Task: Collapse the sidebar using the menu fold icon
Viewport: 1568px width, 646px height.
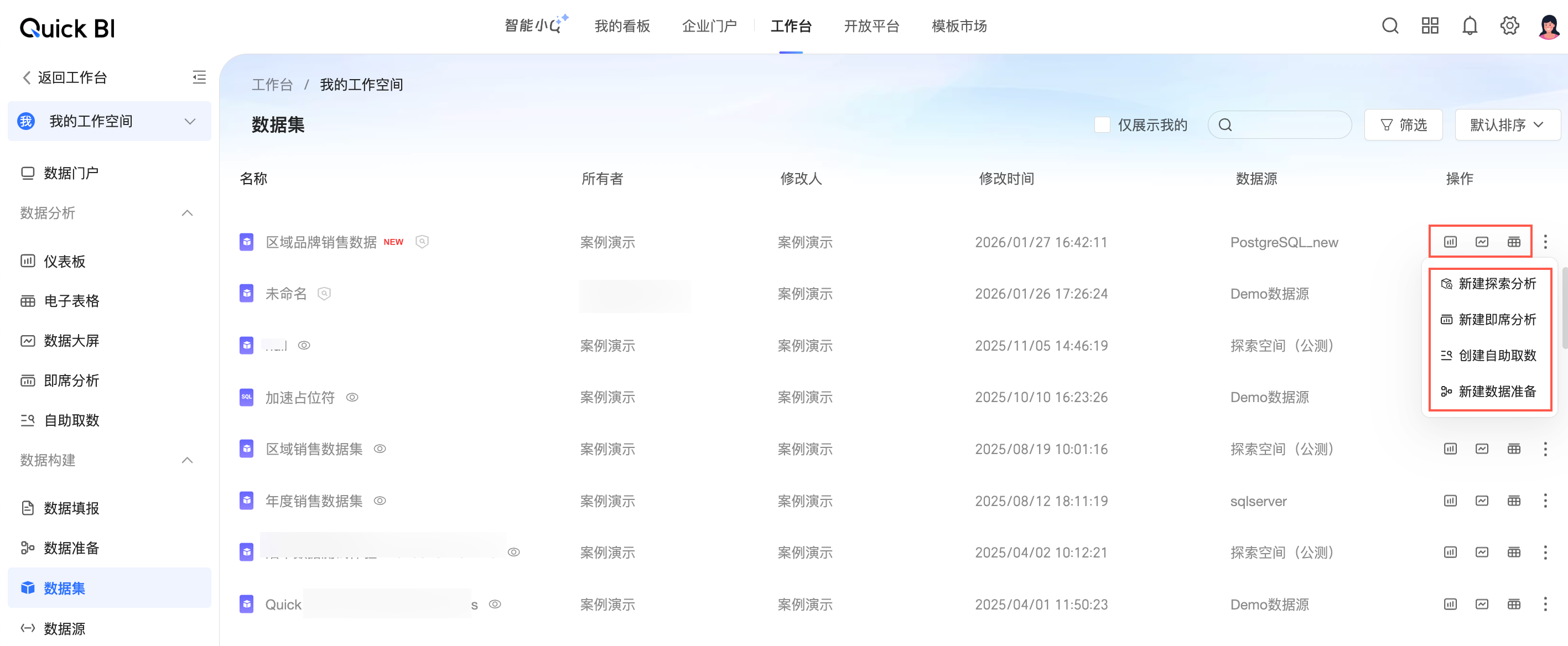Action: [199, 77]
